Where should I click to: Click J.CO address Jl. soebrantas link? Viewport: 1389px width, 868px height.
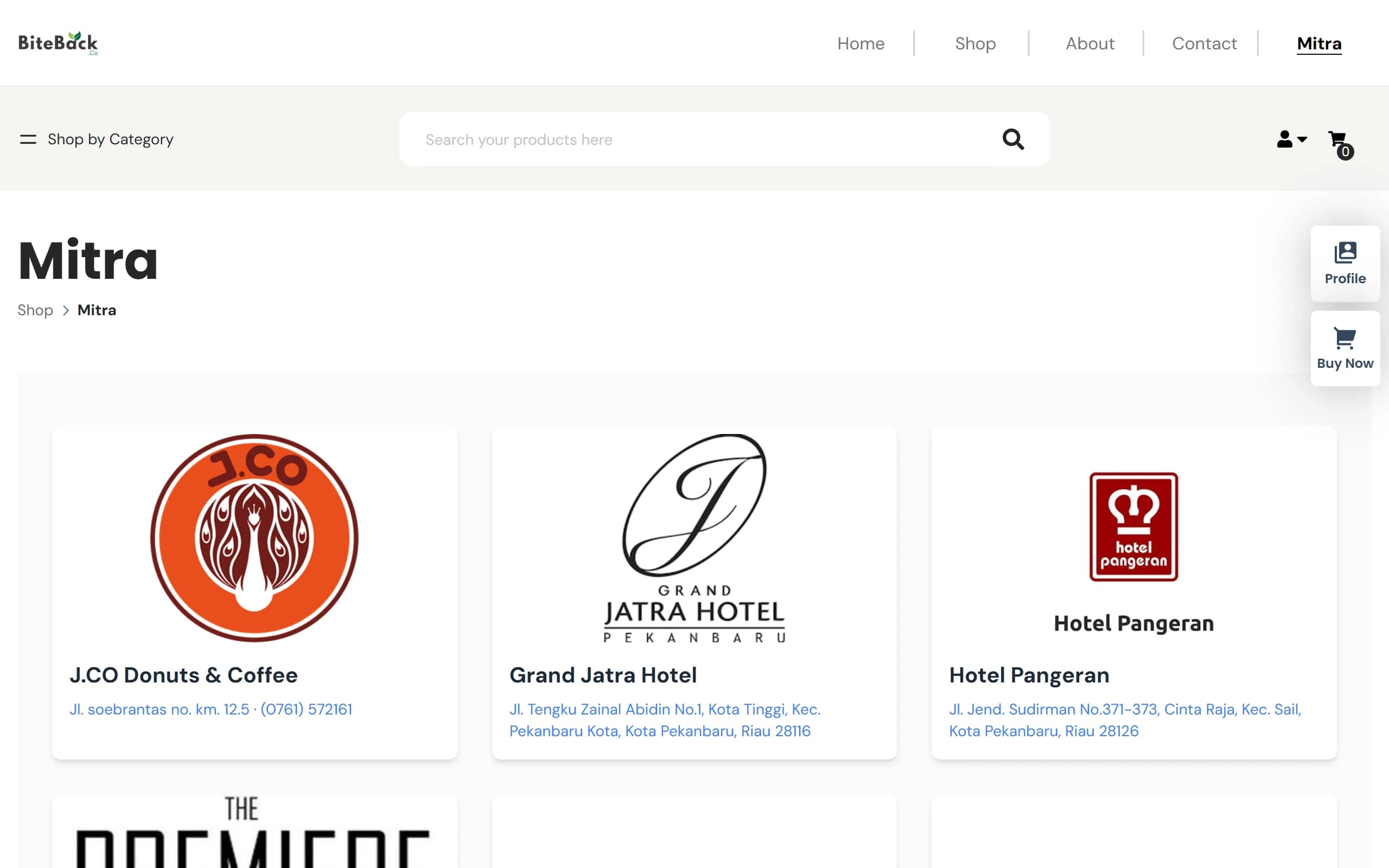click(x=211, y=710)
